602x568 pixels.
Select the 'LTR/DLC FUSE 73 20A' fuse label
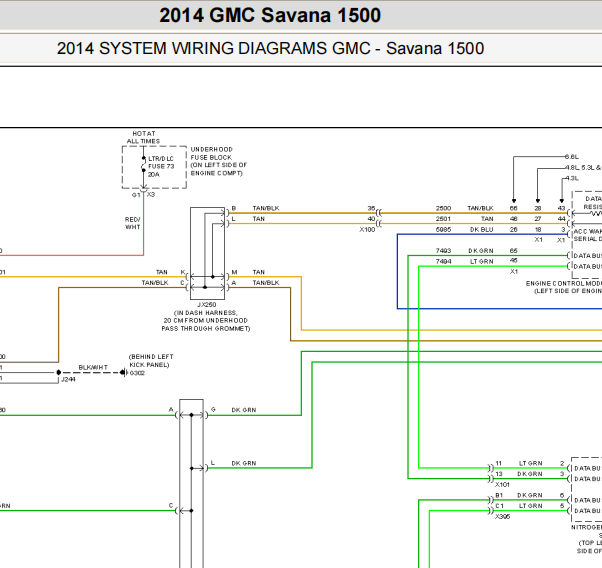point(161,166)
